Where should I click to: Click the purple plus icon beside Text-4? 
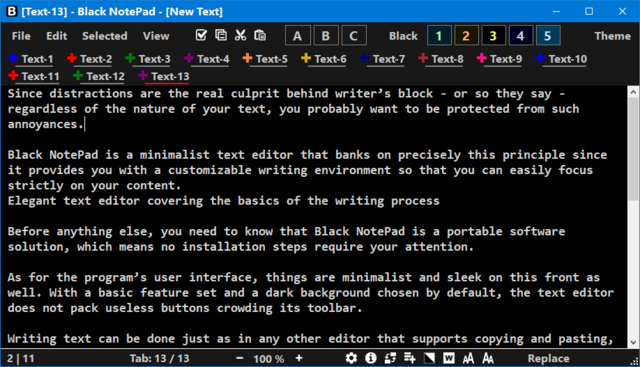(189, 58)
